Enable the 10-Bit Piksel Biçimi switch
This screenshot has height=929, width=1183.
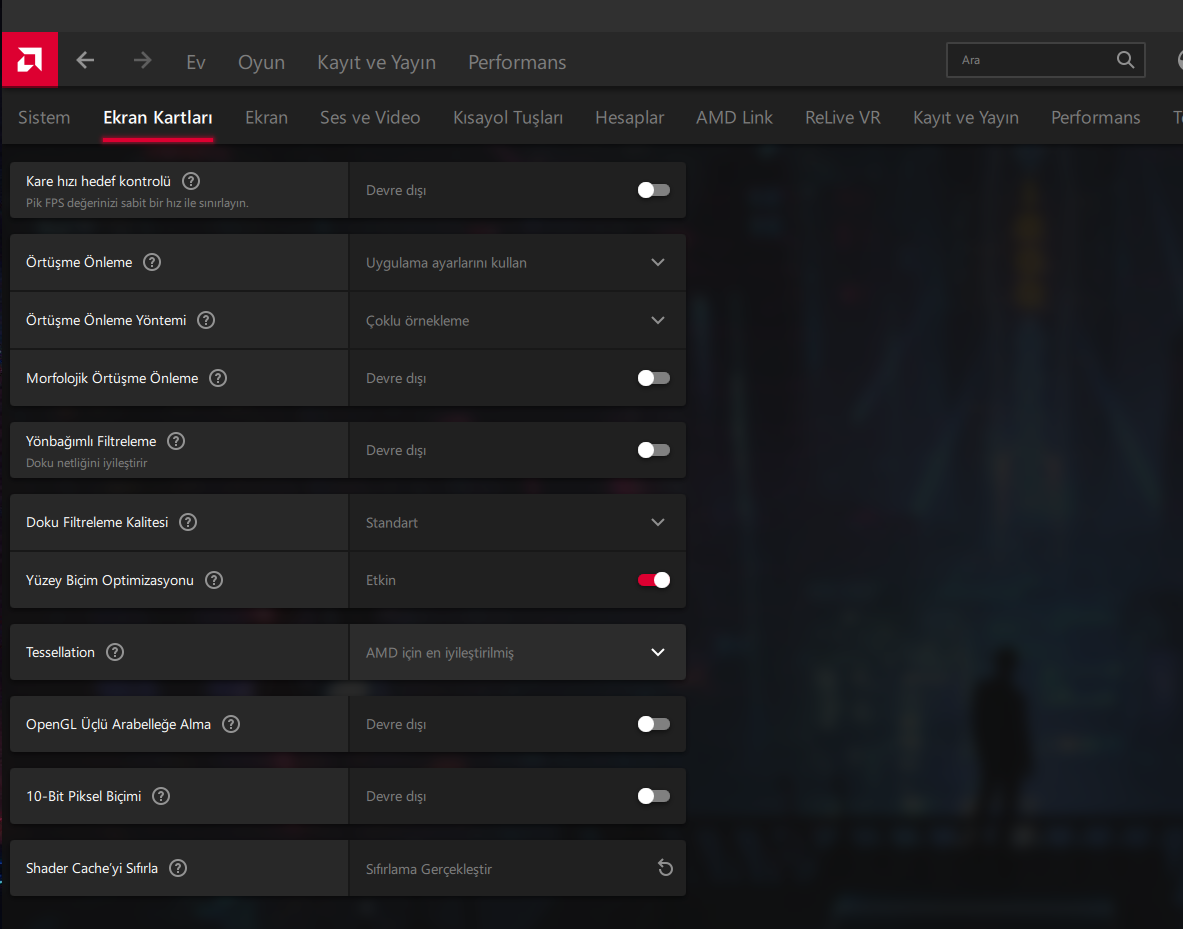coord(653,796)
